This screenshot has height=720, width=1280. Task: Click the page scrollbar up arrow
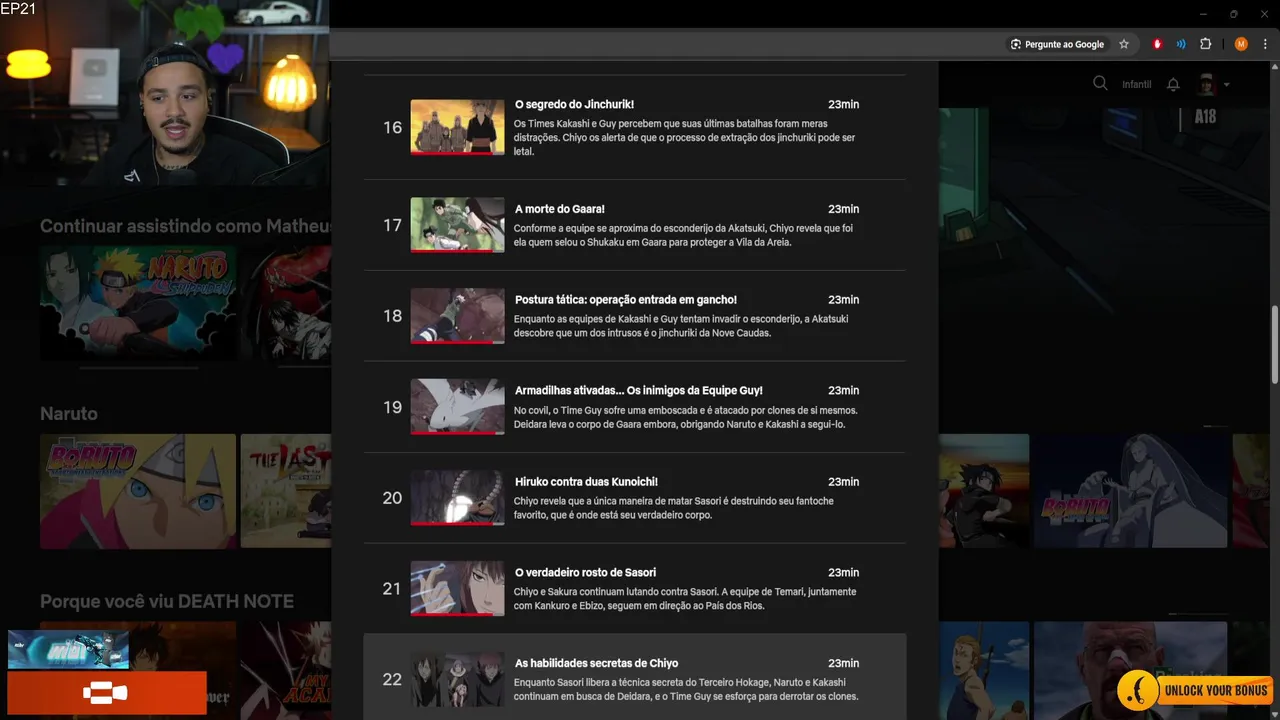click(1273, 68)
